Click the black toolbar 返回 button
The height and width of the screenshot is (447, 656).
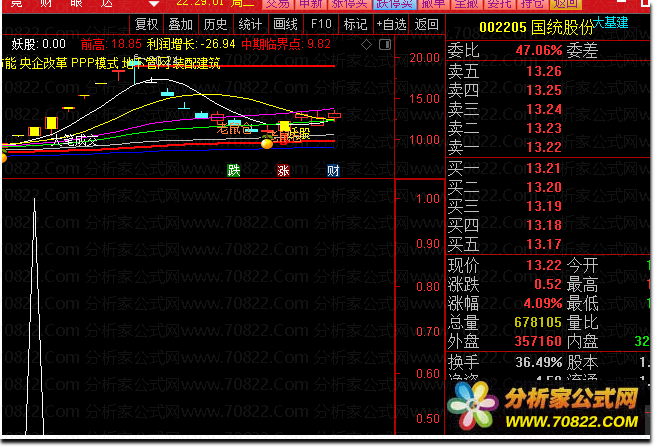(x=427, y=24)
